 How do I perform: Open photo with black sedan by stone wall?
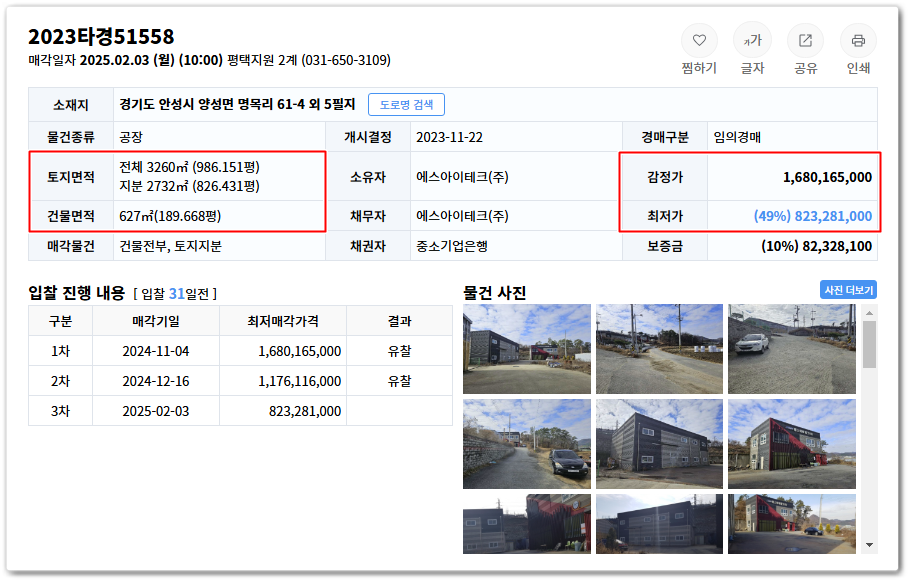[526, 444]
